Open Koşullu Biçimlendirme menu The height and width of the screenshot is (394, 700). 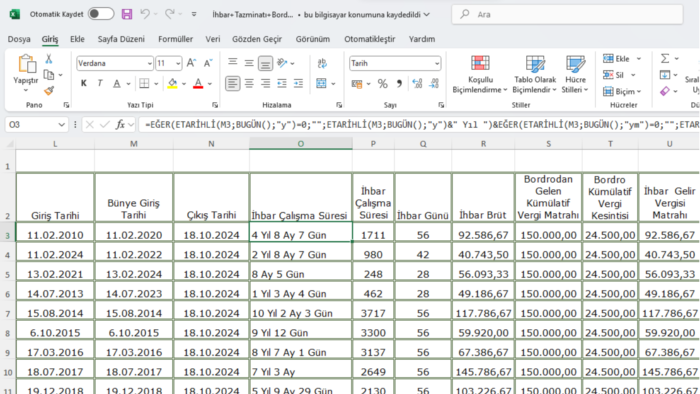pyautogui.click(x=480, y=74)
